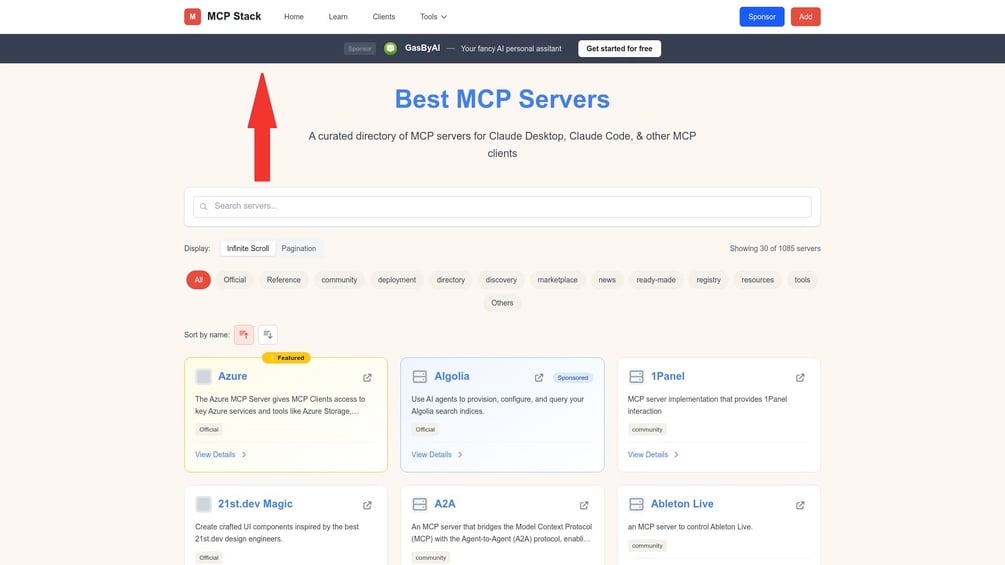This screenshot has height=565, width=1005.
Task: Click the Official tag on Azure card
Action: point(209,430)
